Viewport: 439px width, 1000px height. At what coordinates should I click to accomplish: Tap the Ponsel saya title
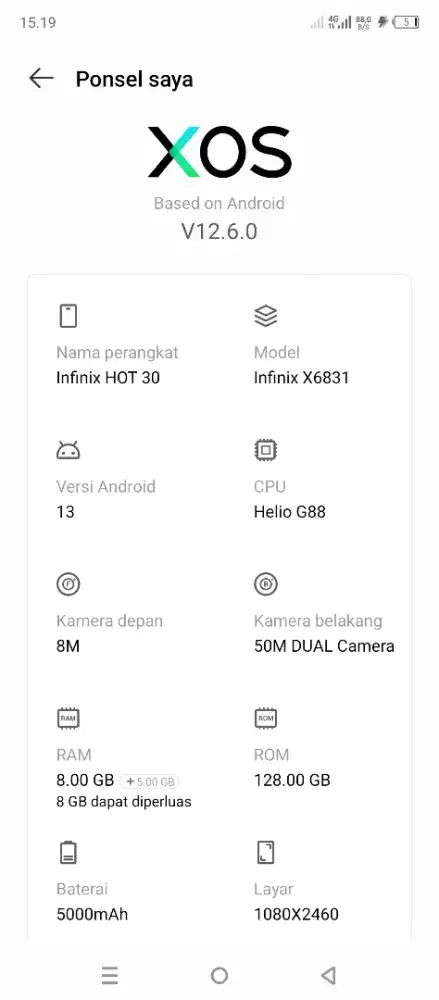tap(134, 79)
